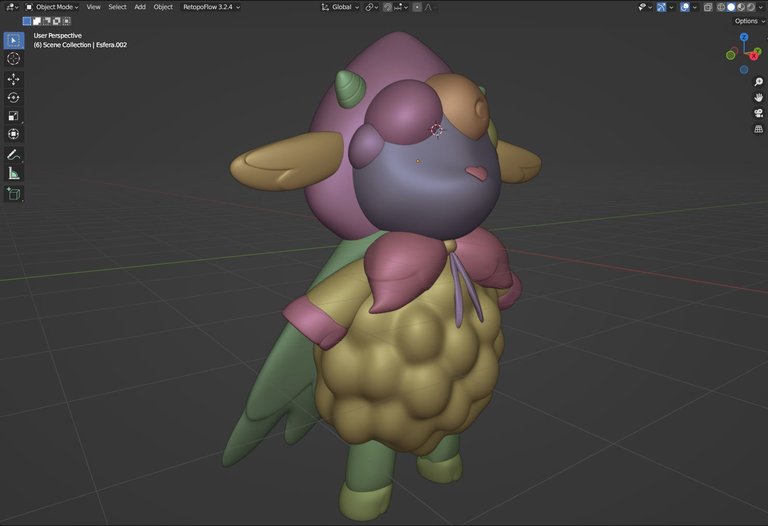Click 'User Perspective' viewport label

click(x=58, y=35)
